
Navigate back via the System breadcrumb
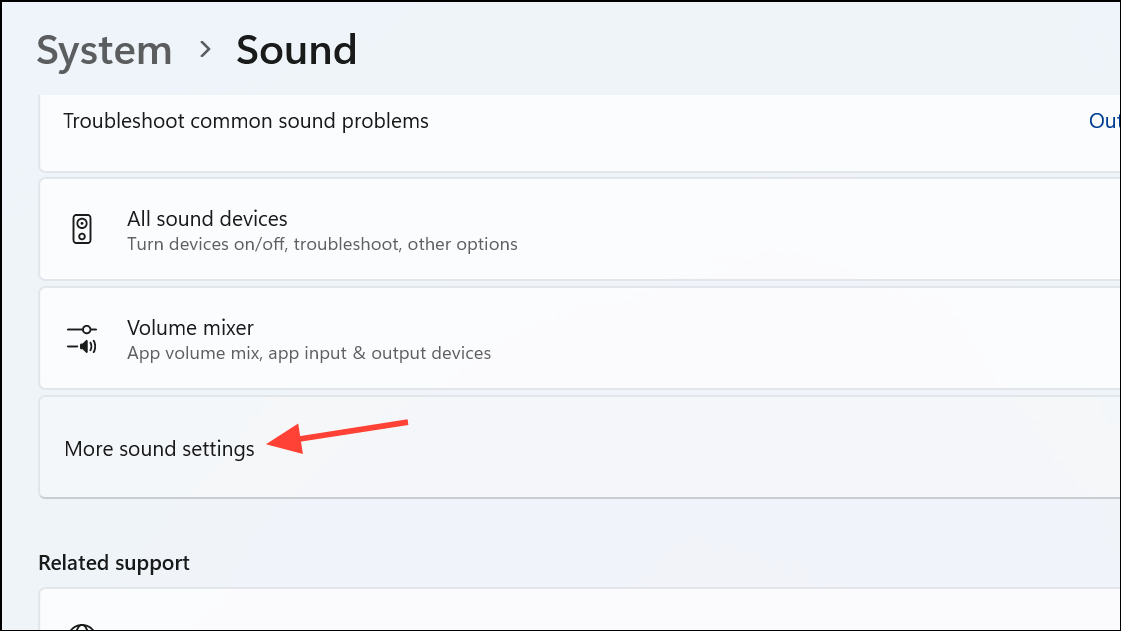[x=104, y=49]
